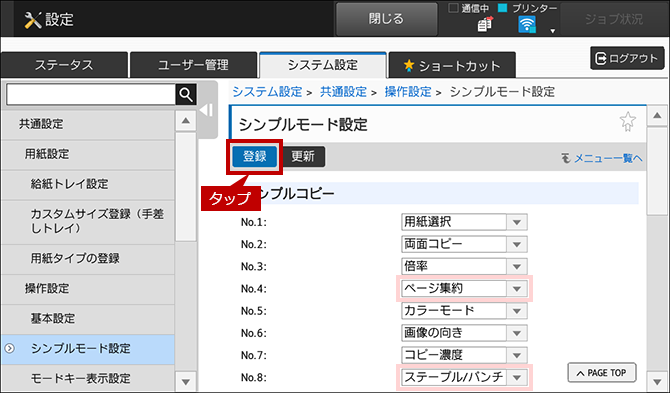
Task: Select 共通設定 in the sidebar
Action: point(88,124)
